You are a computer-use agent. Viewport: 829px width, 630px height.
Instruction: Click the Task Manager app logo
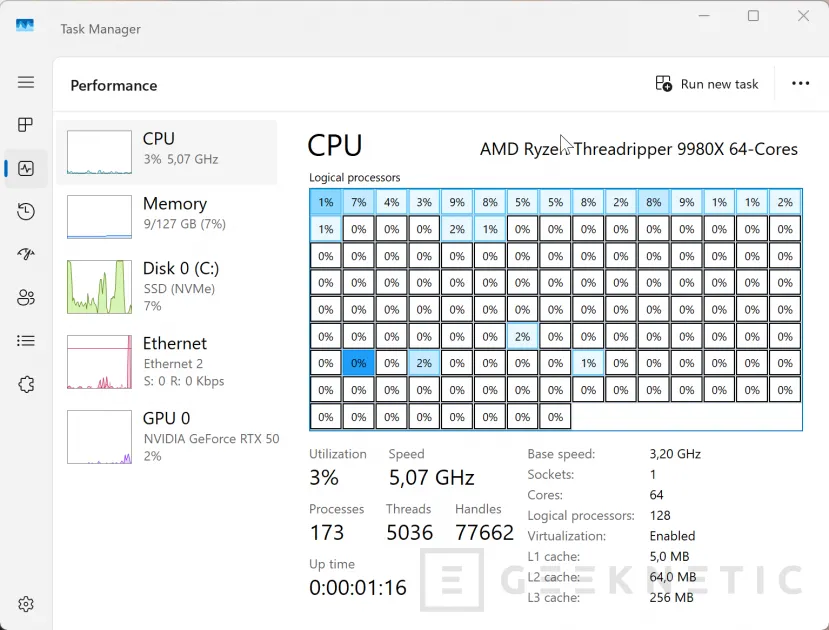(25, 25)
